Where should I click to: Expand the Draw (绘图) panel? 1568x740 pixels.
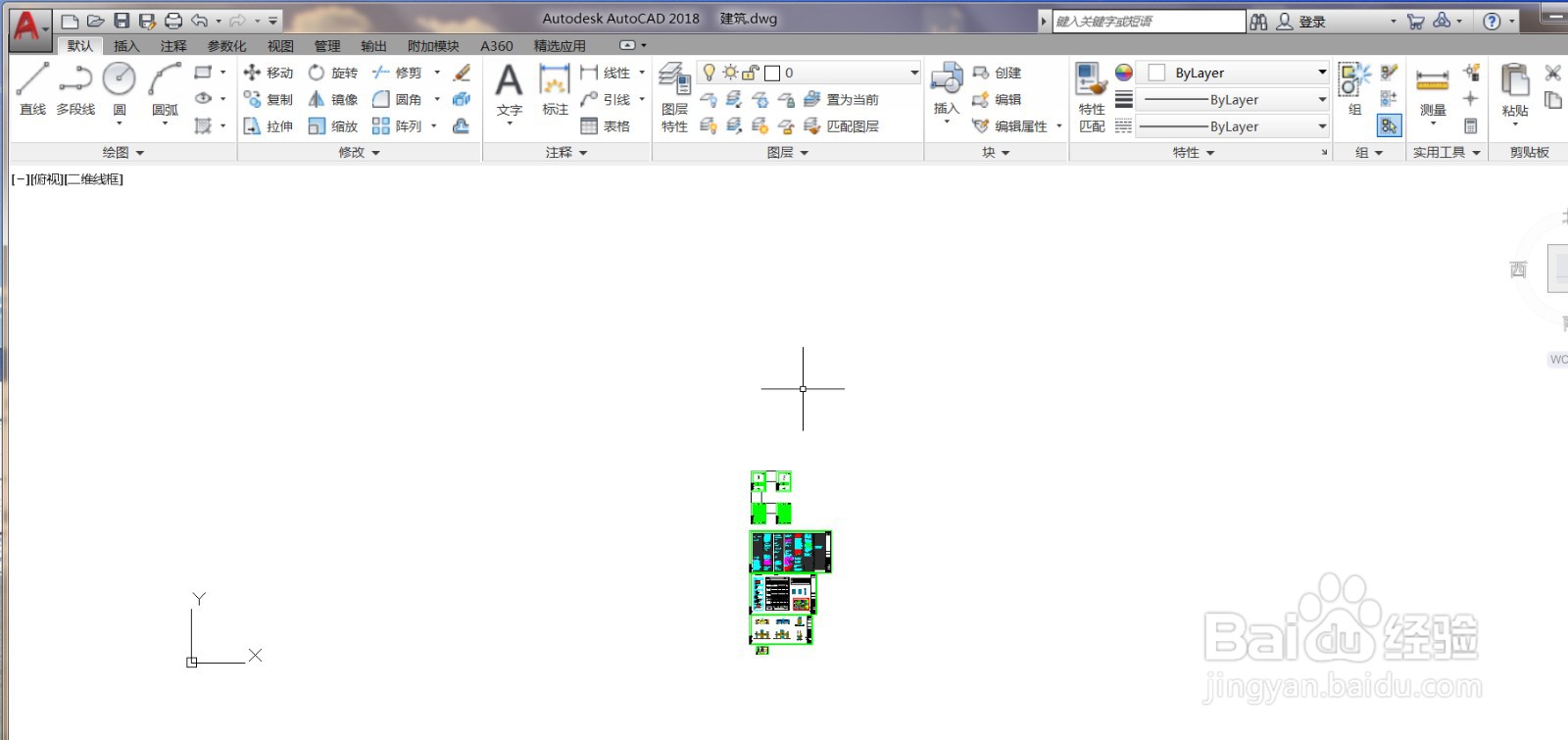coord(123,152)
